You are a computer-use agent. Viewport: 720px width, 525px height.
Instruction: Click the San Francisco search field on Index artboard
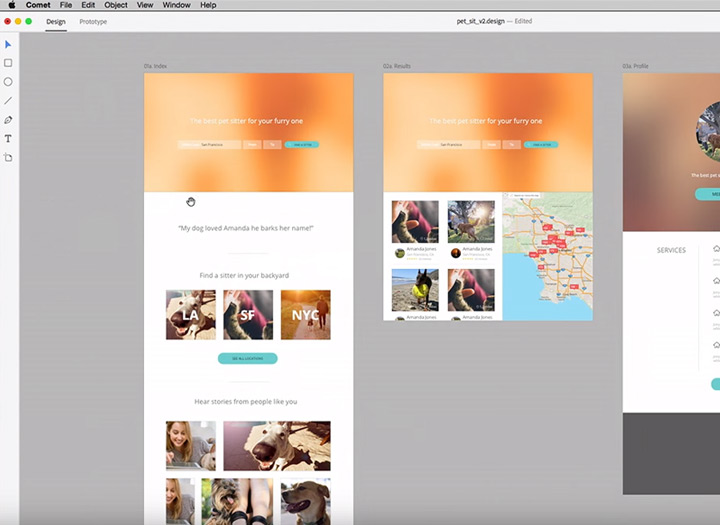click(209, 145)
